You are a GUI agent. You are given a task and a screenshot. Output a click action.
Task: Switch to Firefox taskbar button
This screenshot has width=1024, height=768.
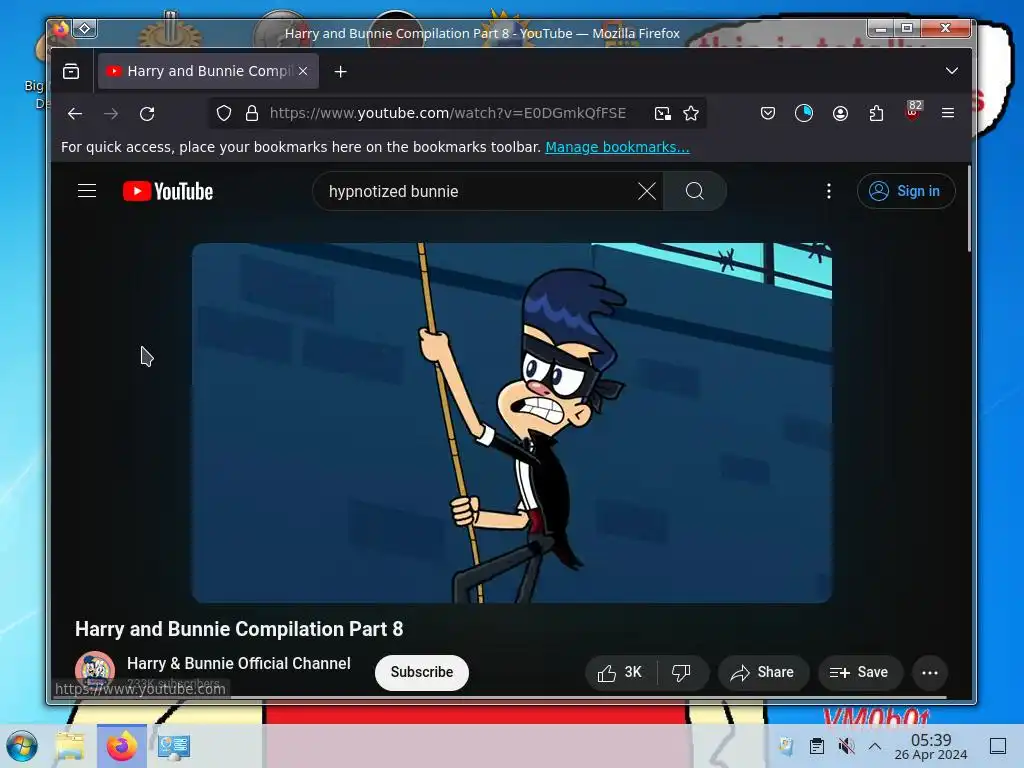(121, 746)
